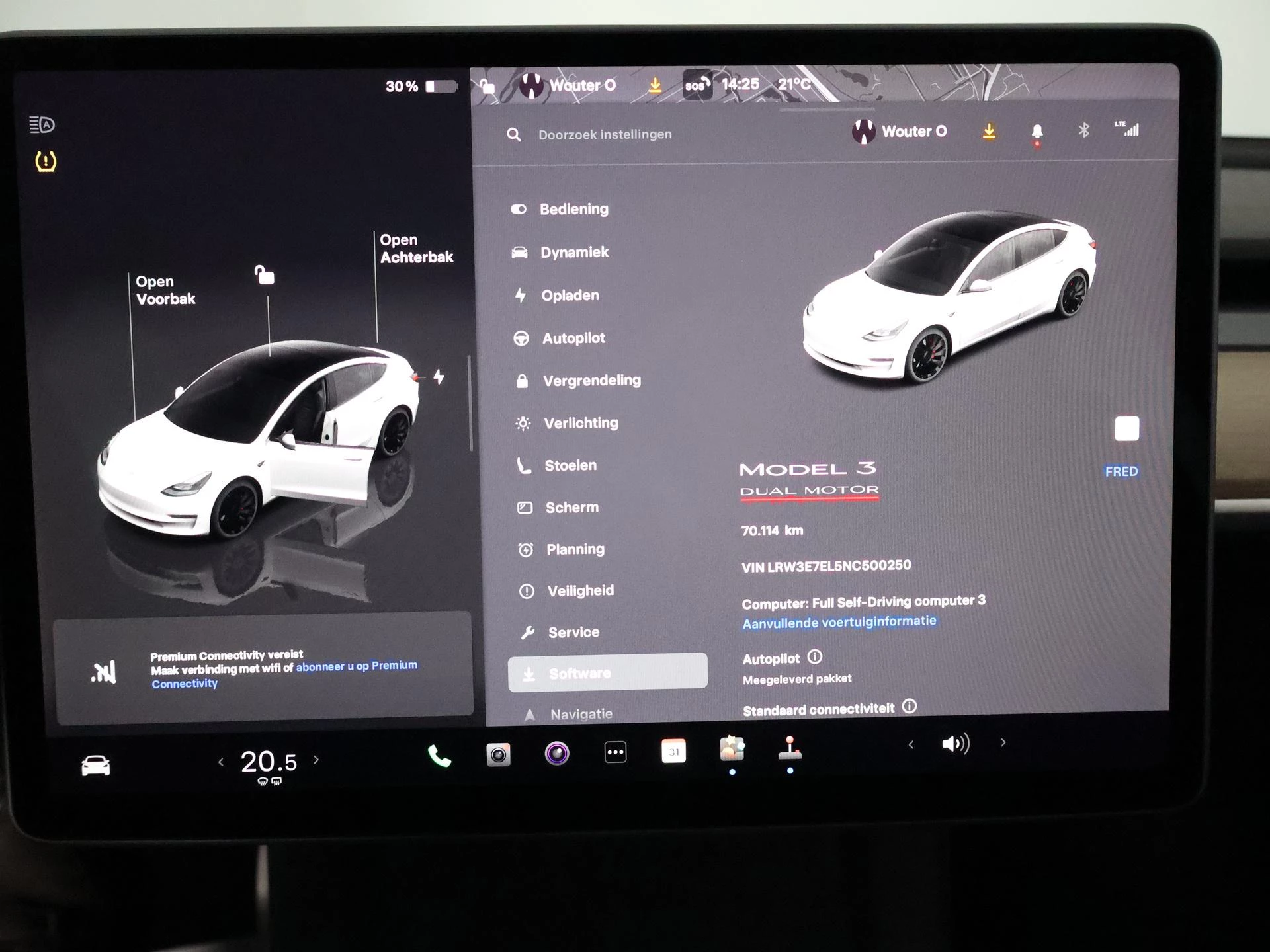Tap the charge port lightning bolt icon
The height and width of the screenshot is (952, 1270).
point(439,377)
